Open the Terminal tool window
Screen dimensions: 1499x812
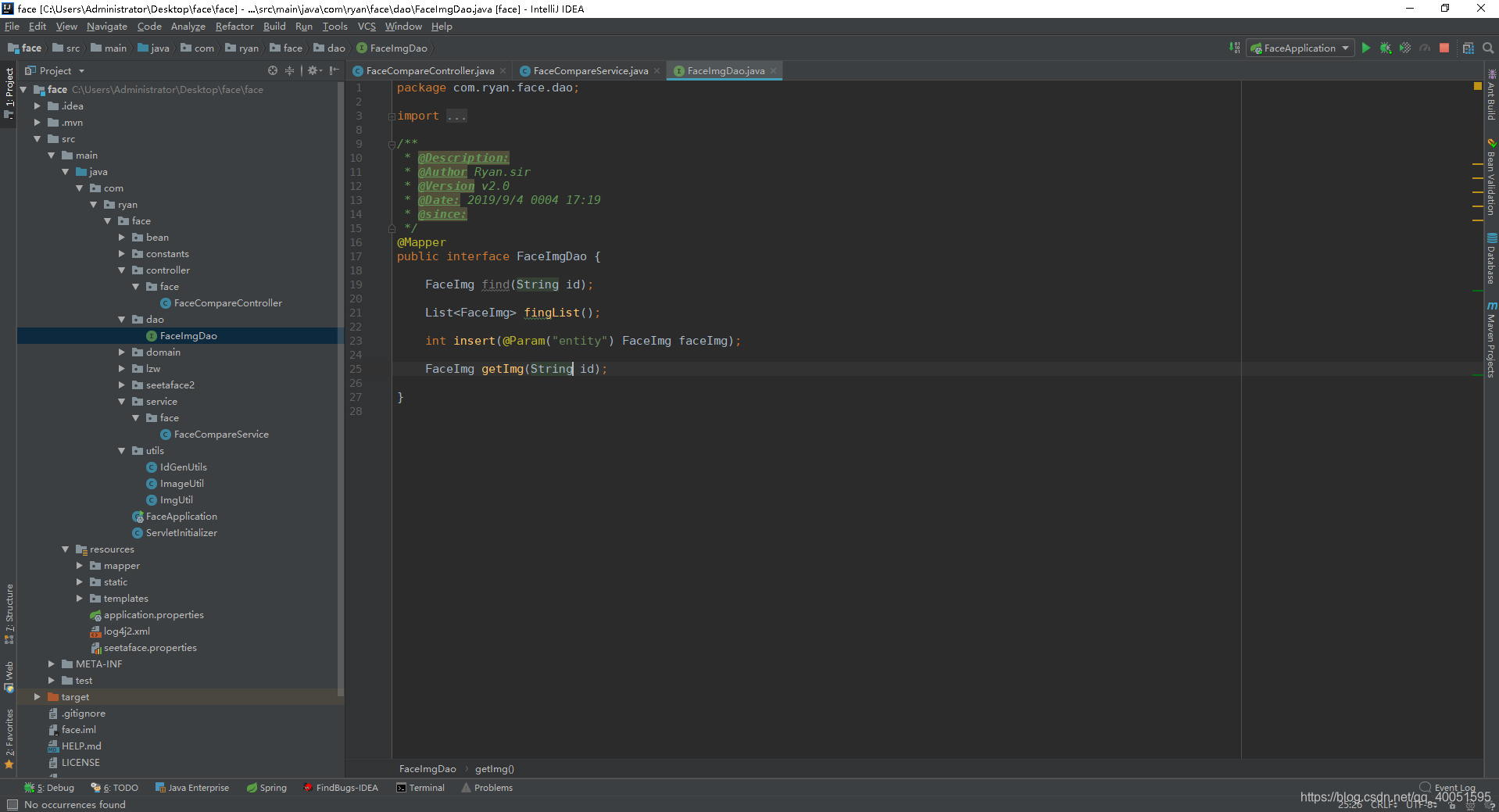click(x=420, y=788)
